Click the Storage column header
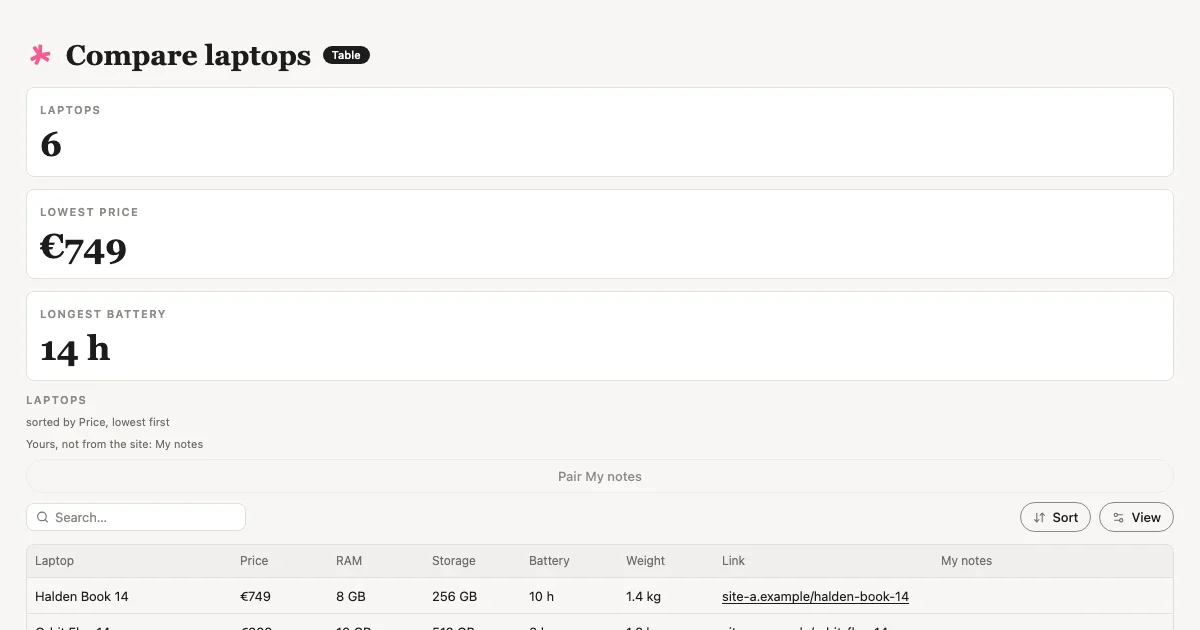Image resolution: width=1200 pixels, height=630 pixels. 454,561
